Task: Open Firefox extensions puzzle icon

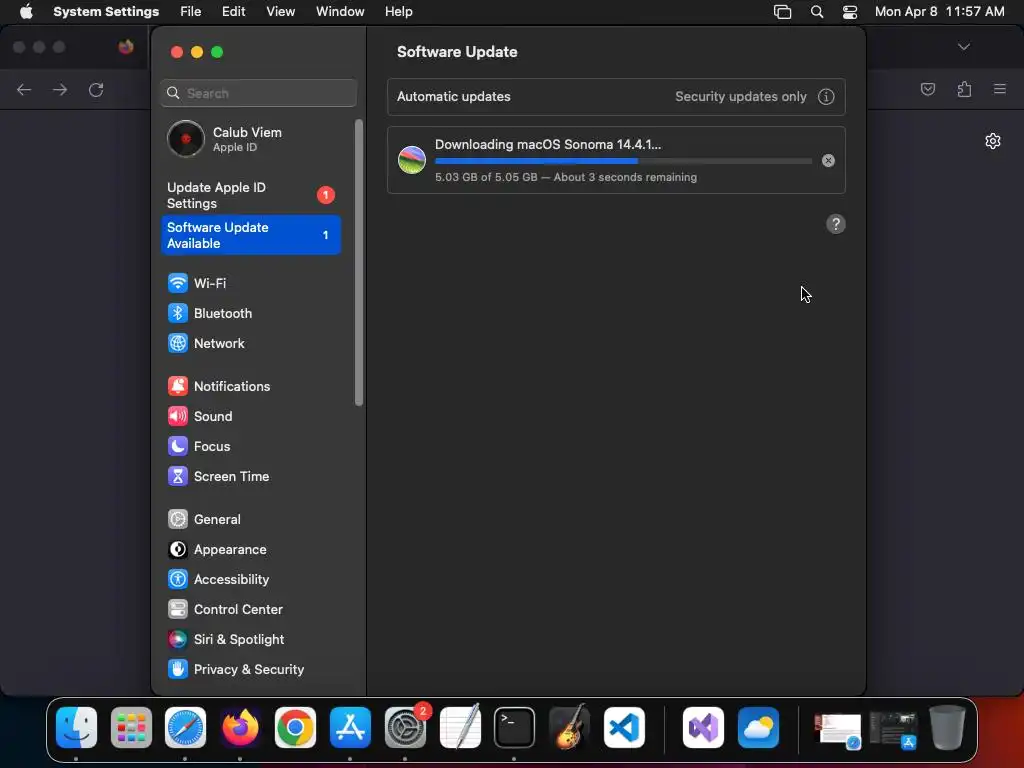Action: point(964,89)
